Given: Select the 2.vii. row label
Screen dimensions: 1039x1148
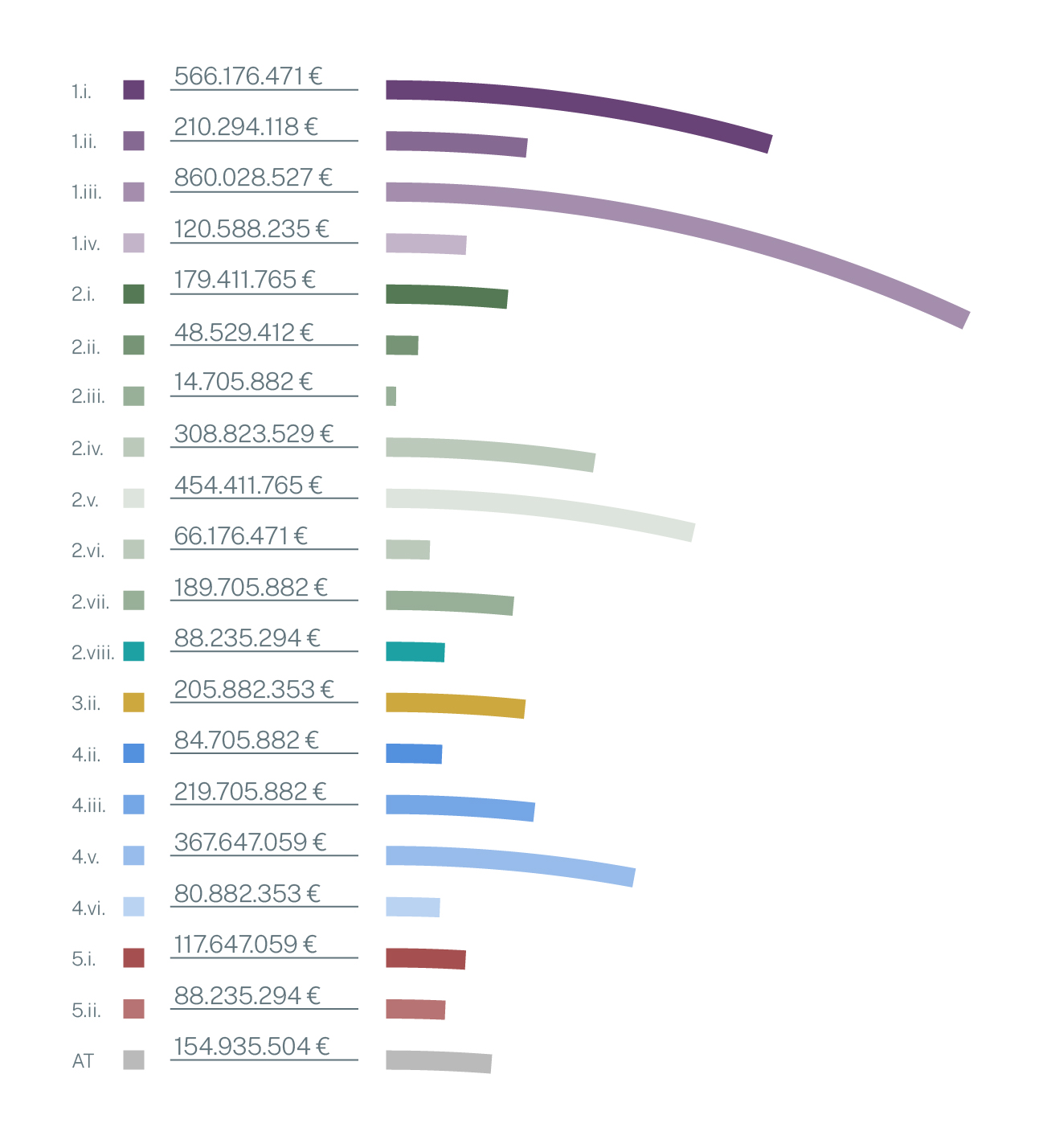Looking at the screenshot, I should [x=90, y=601].
